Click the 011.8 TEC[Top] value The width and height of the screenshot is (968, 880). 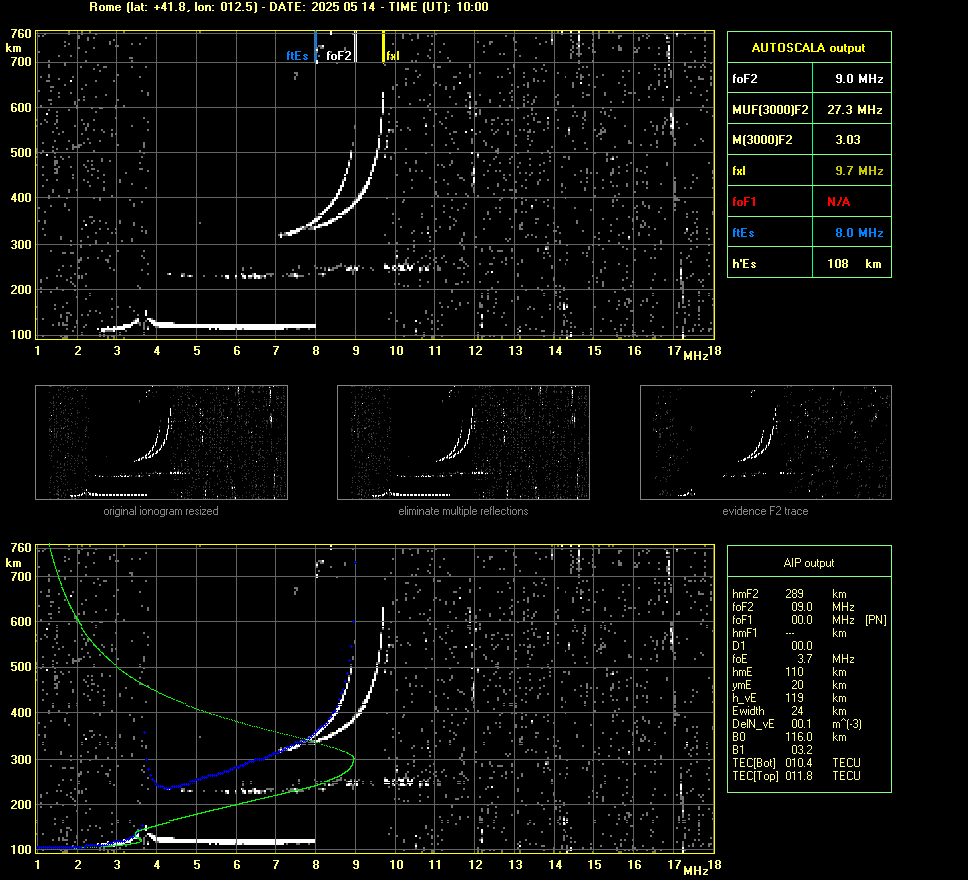click(x=799, y=776)
